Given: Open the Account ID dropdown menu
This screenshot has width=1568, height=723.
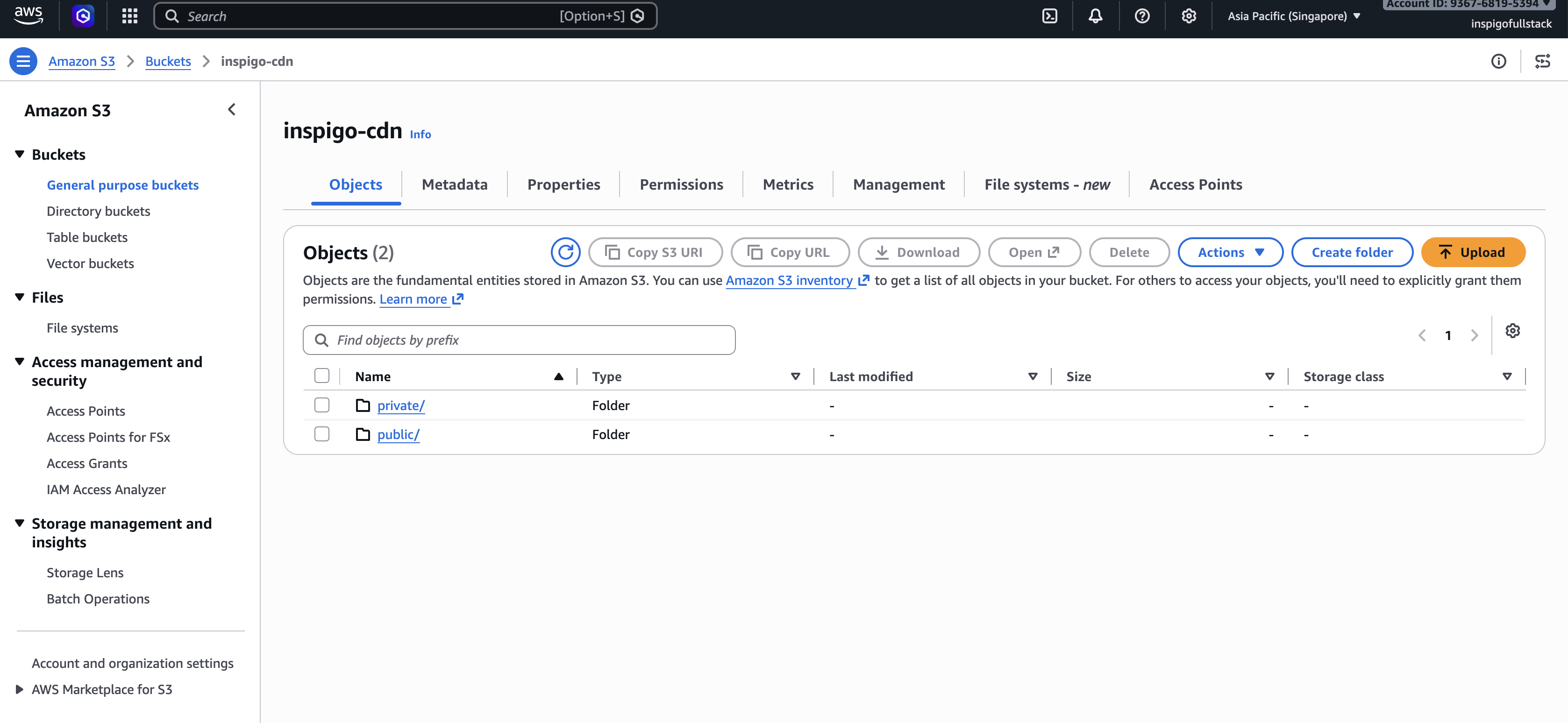Looking at the screenshot, I should tap(1468, 4).
